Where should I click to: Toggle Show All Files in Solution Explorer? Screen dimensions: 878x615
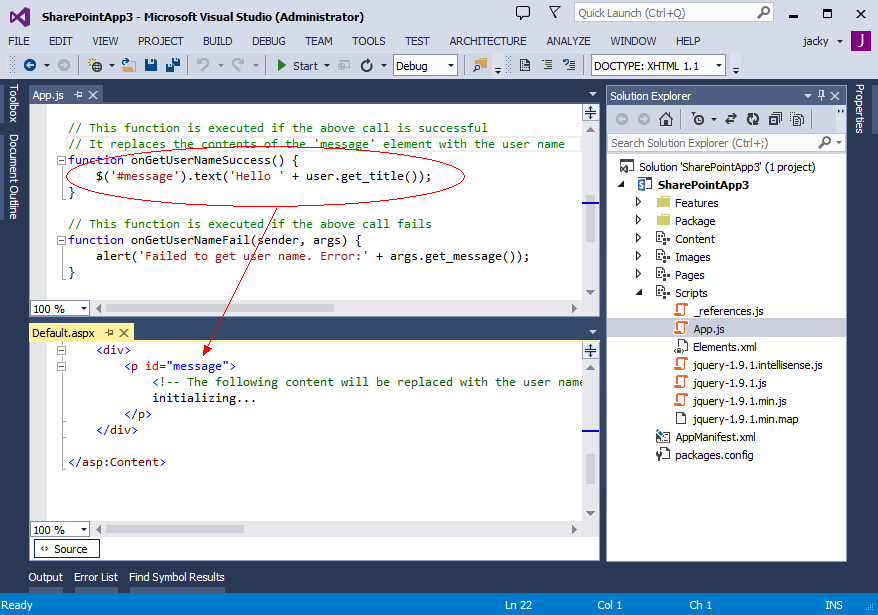(x=797, y=119)
